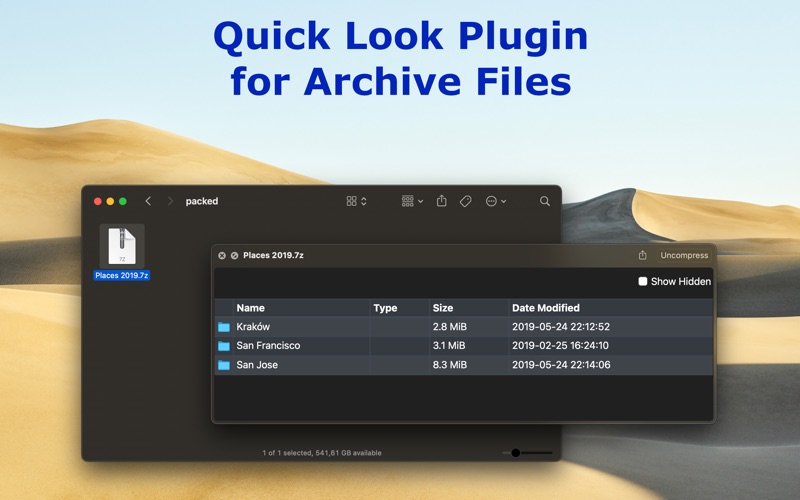Click the Finder back arrow

pyautogui.click(x=148, y=201)
